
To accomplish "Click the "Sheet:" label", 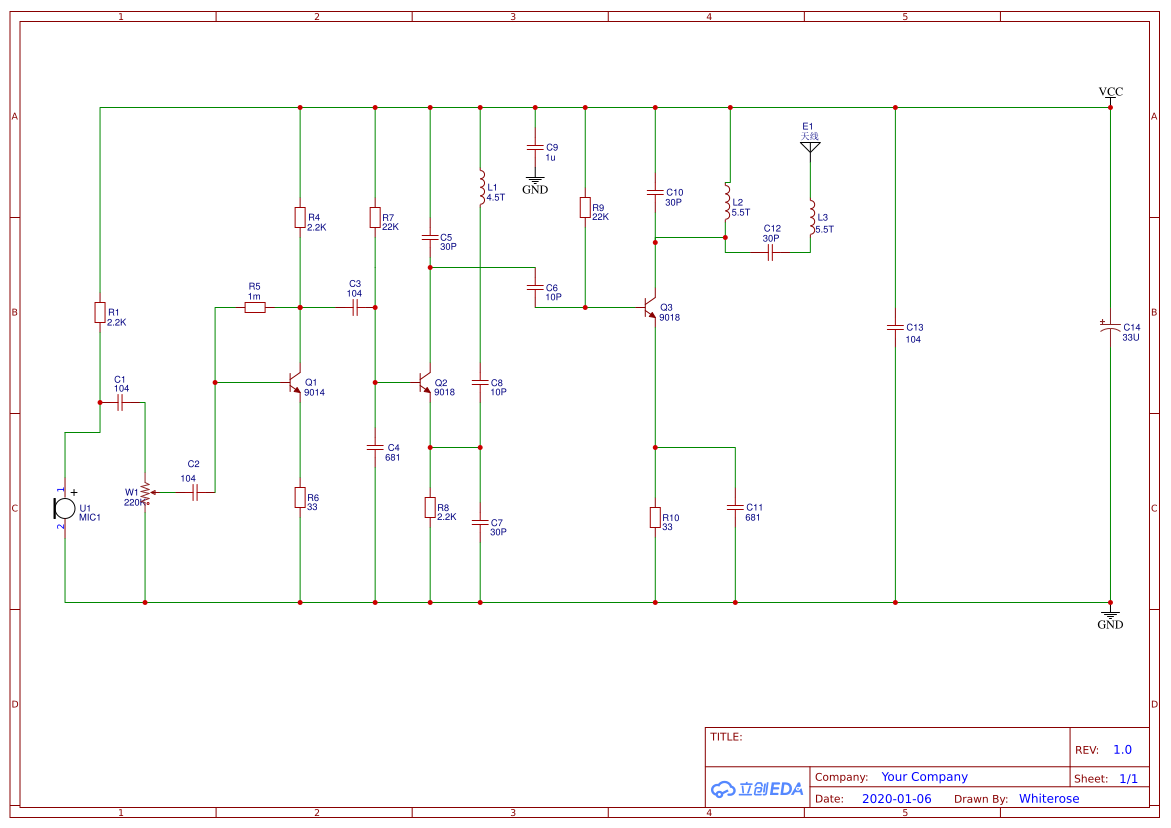I will (x=1090, y=778).
